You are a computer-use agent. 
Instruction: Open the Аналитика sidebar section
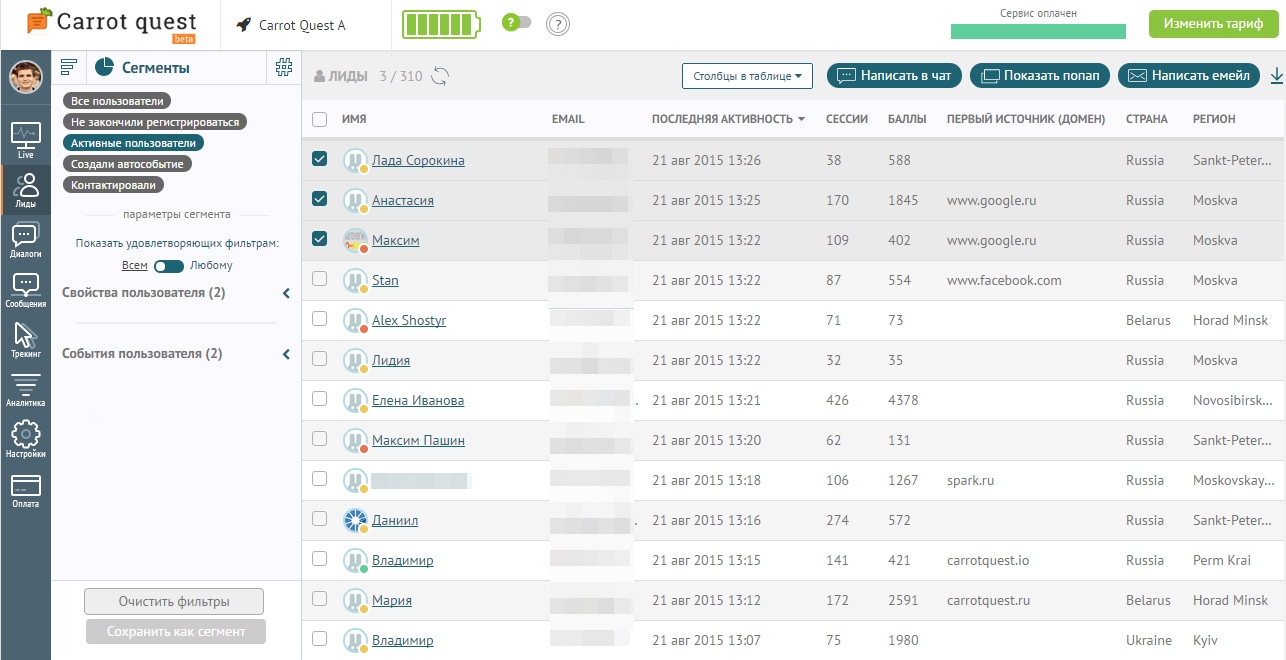25,390
